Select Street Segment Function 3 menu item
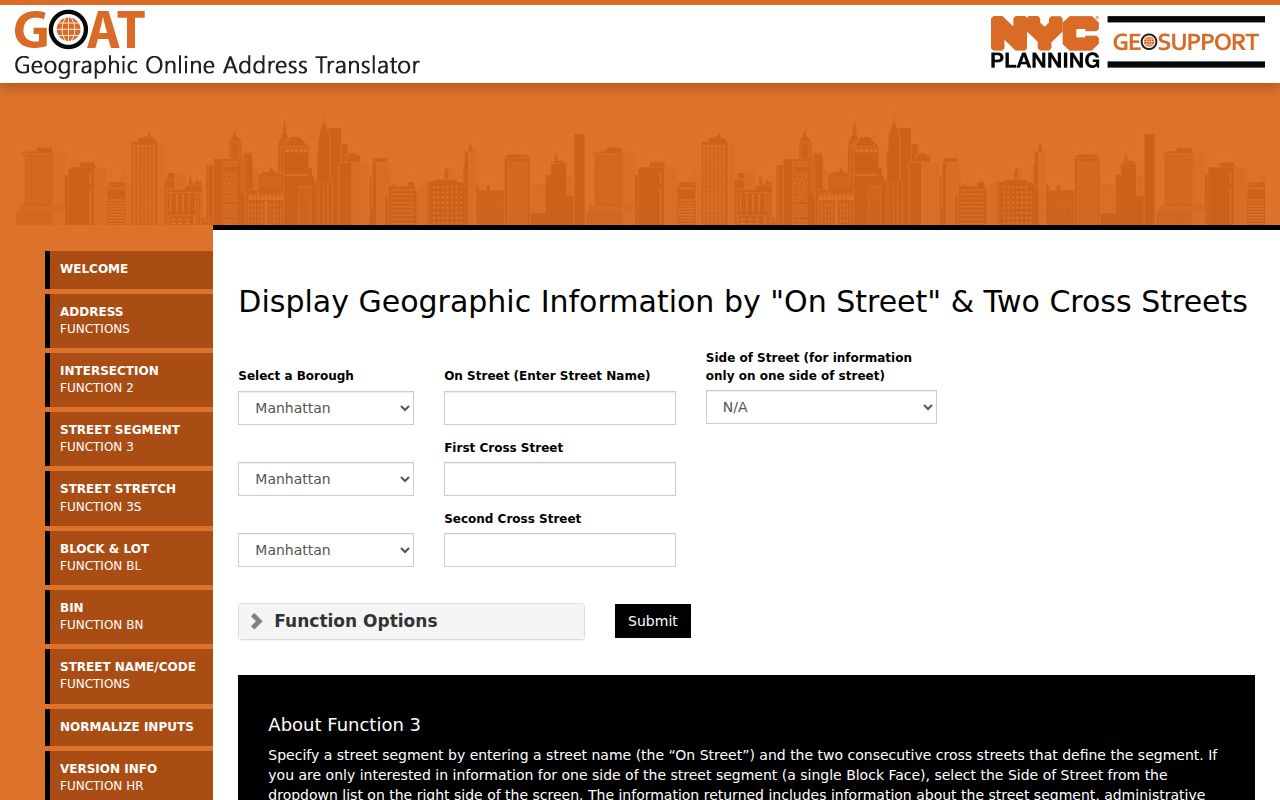The width and height of the screenshot is (1280, 800). pos(129,438)
